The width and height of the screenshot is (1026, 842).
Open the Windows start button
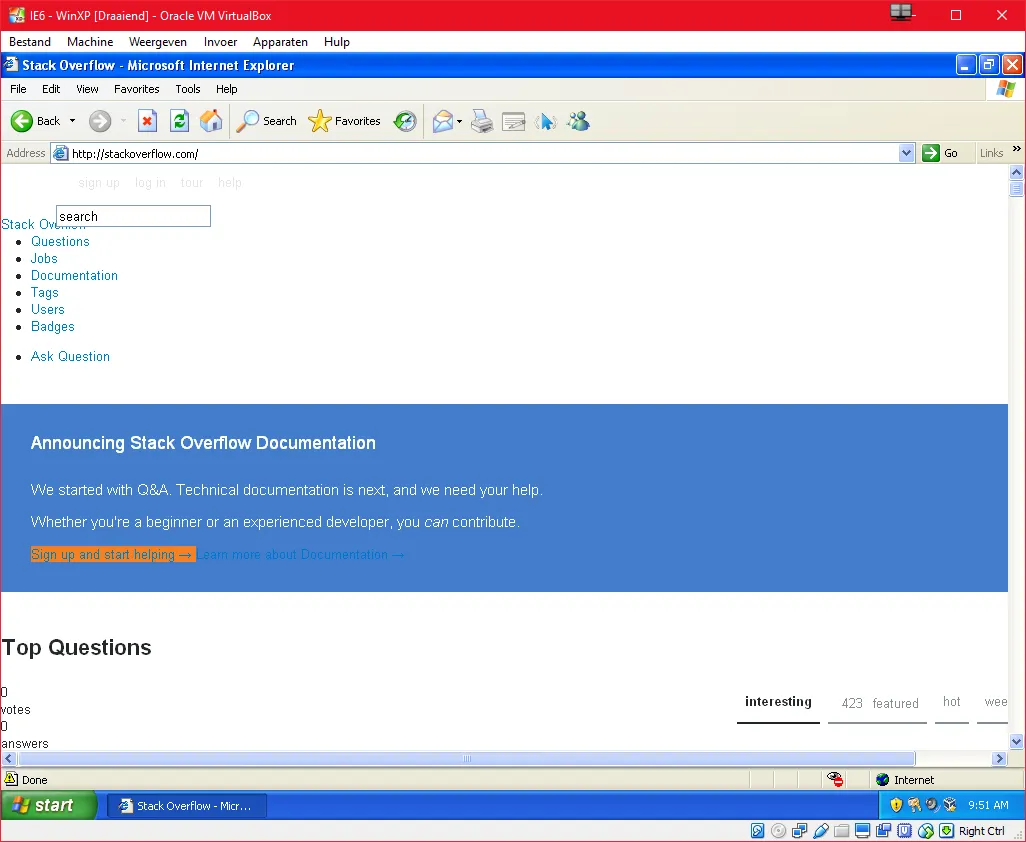coord(48,805)
